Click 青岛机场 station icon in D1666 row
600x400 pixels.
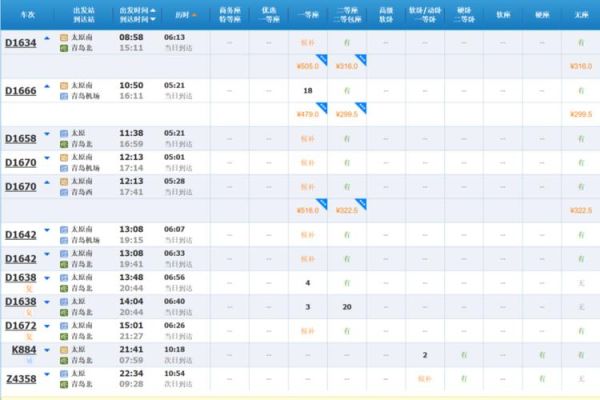pos(64,96)
